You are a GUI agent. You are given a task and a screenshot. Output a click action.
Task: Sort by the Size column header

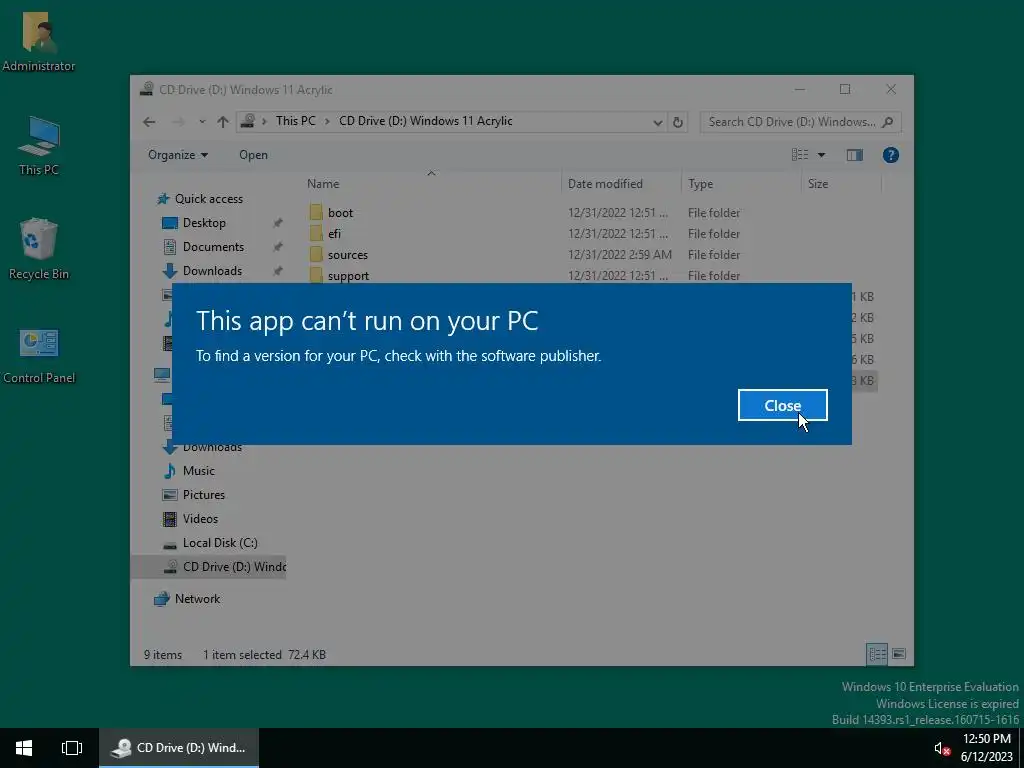click(841, 184)
